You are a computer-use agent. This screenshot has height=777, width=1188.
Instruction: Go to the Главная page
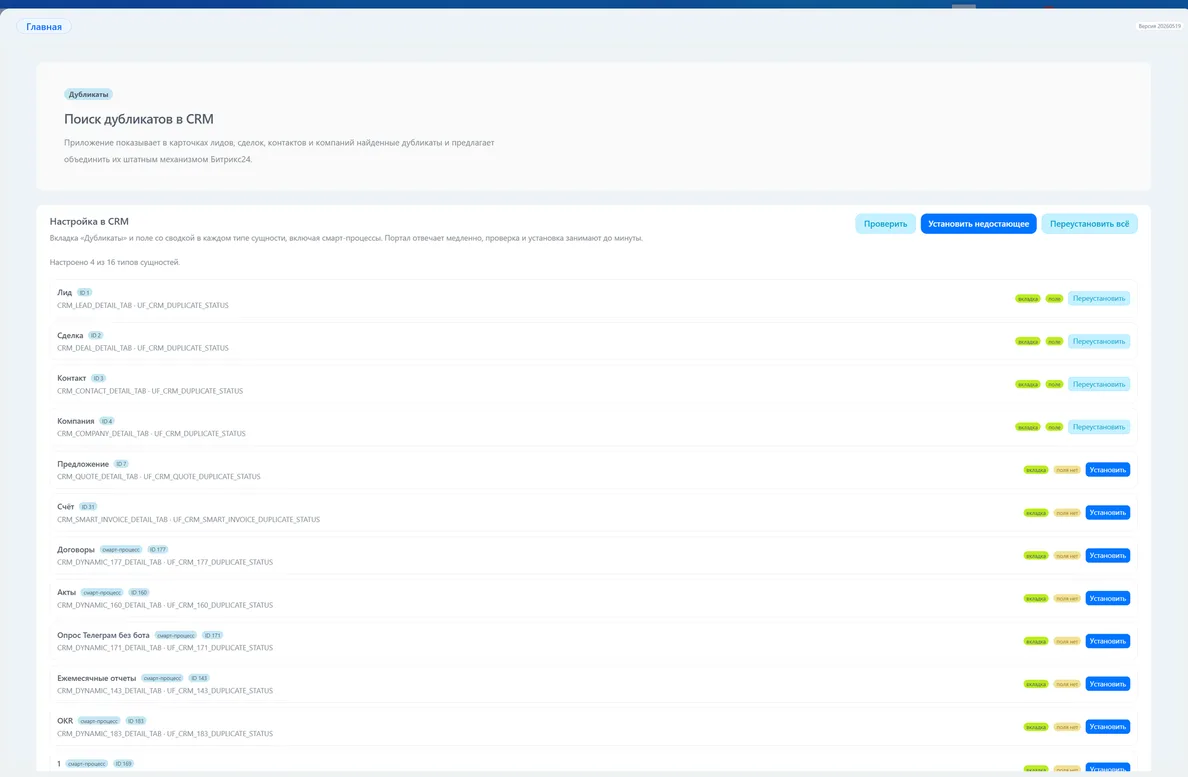point(44,27)
